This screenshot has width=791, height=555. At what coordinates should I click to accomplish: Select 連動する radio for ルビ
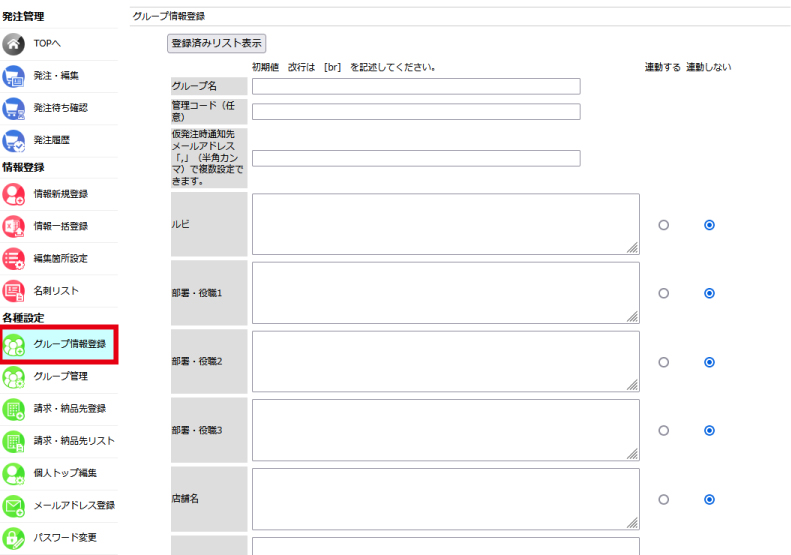pos(663,225)
